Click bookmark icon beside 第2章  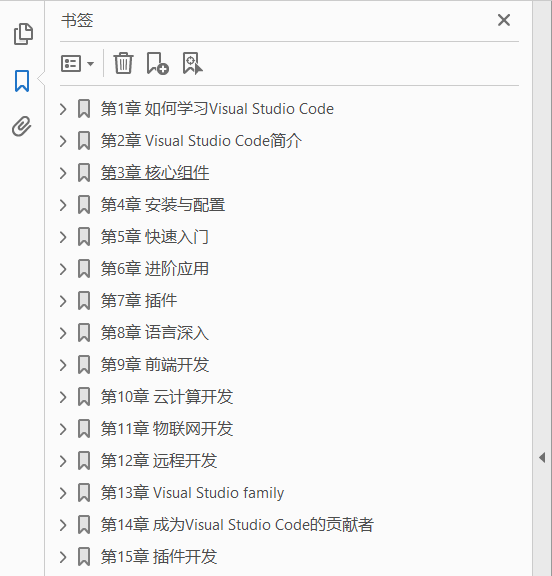pyautogui.click(x=84, y=141)
